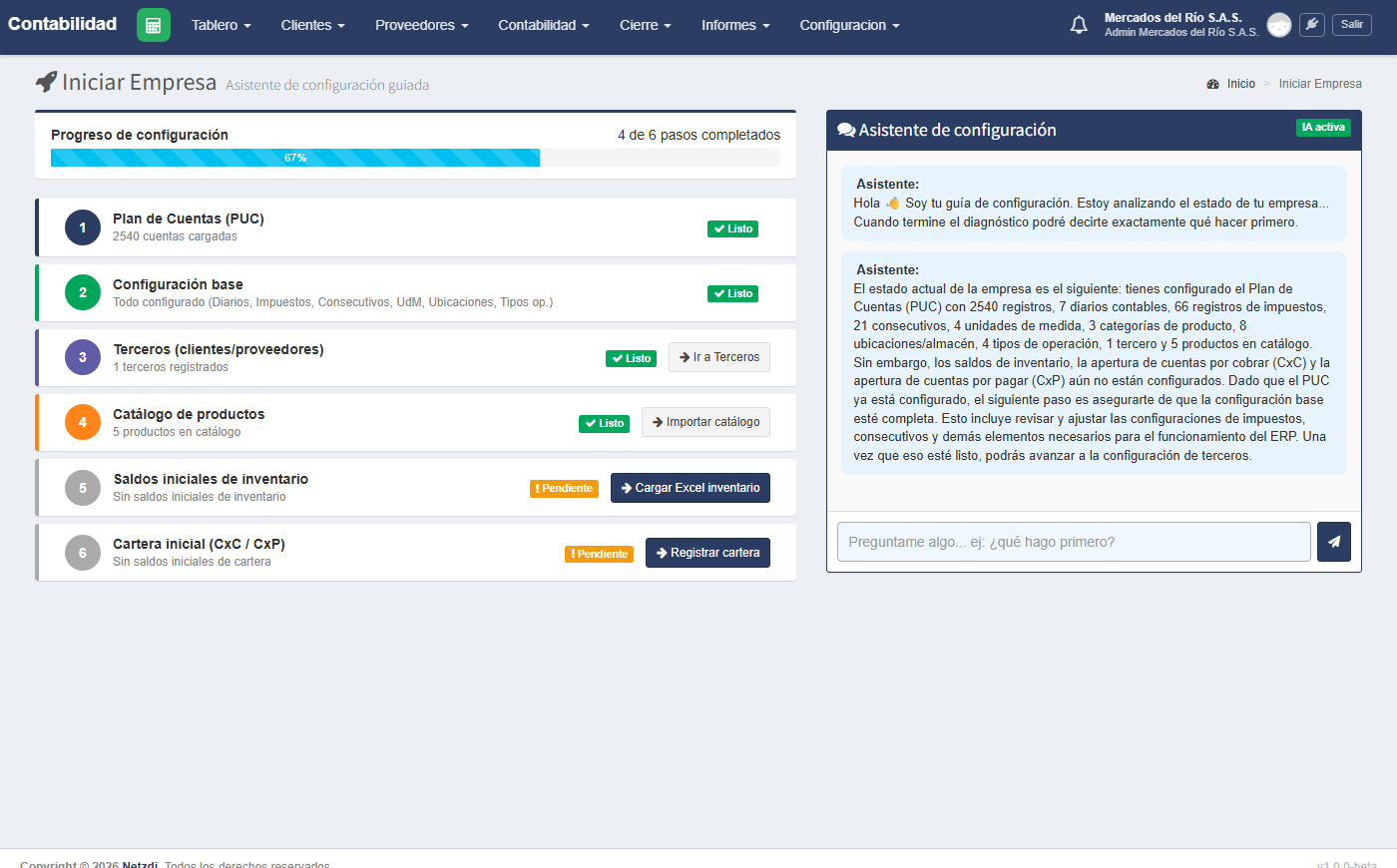Click the step 1 circle for Plan de Cuentas
Viewport: 1397px width, 868px height.
[83, 227]
